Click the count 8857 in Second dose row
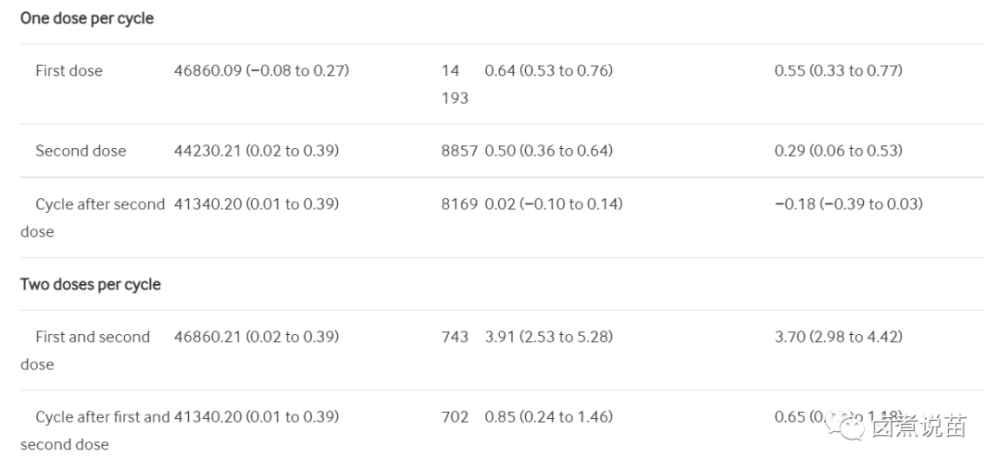Viewport: 1000px width, 470px height. click(x=459, y=151)
